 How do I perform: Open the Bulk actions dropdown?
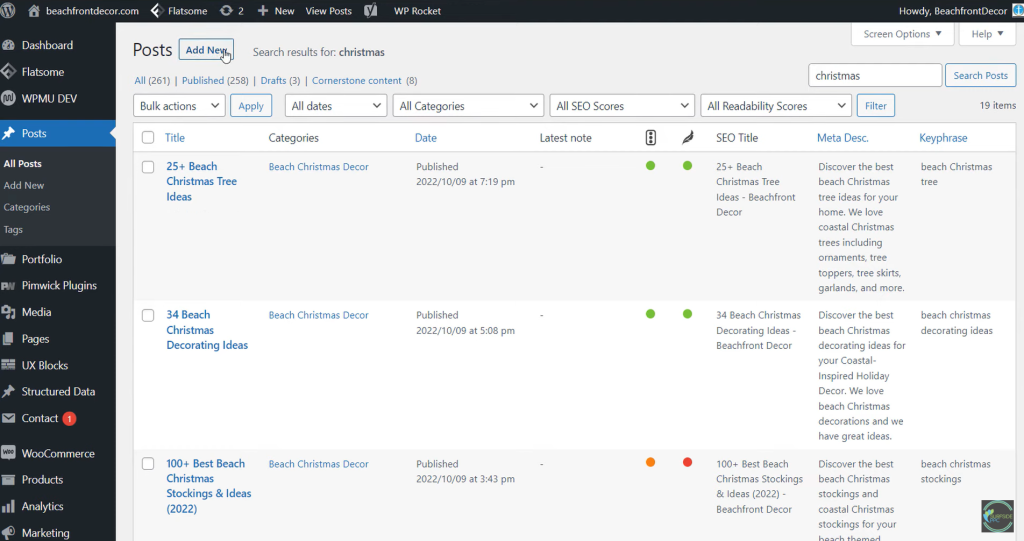pos(180,105)
